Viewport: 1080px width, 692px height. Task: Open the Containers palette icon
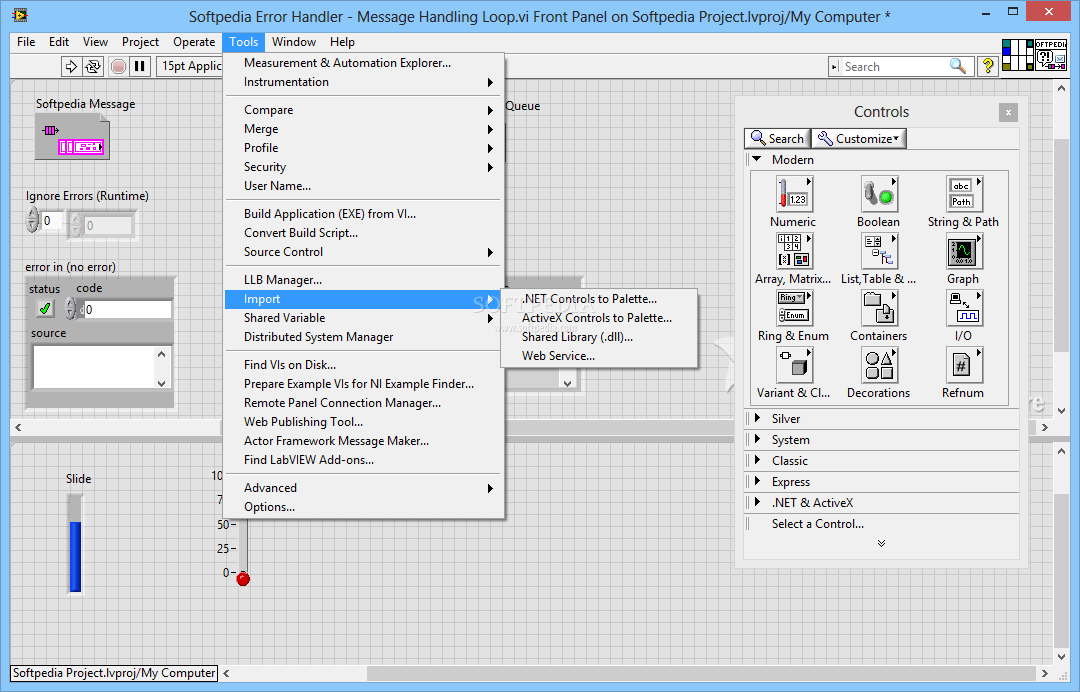tap(879, 308)
